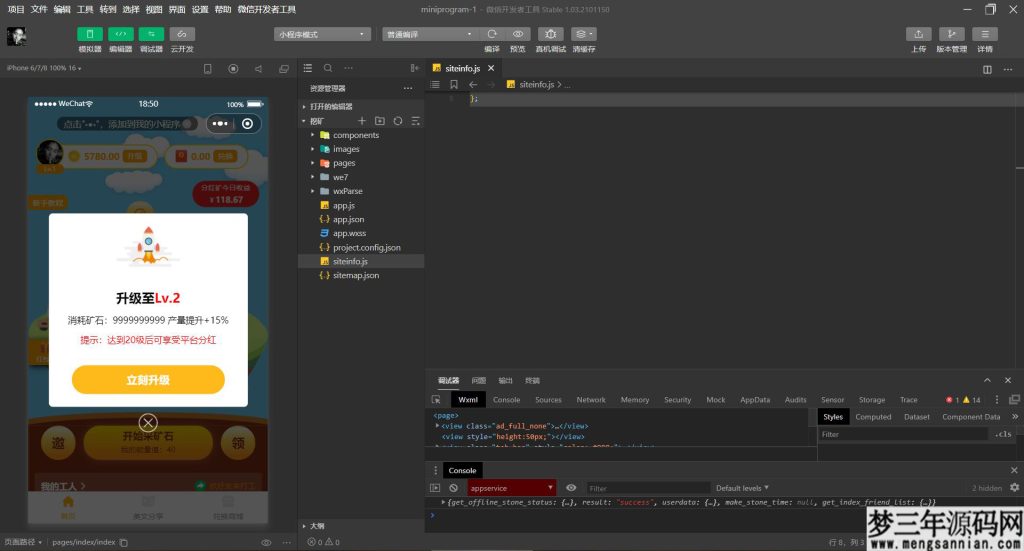1024x551 pixels.
Task: Click the real device debug (真机调试) bug icon
Action: tap(550, 34)
